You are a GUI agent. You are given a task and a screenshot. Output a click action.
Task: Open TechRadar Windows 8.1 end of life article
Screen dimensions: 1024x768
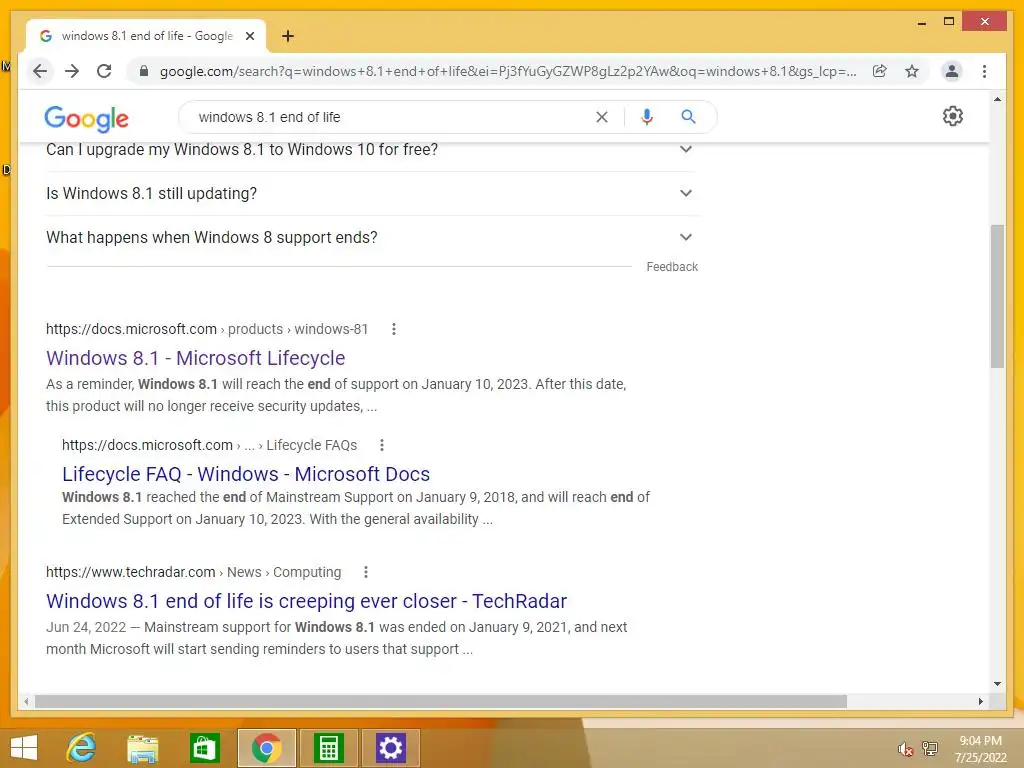pyautogui.click(x=306, y=601)
